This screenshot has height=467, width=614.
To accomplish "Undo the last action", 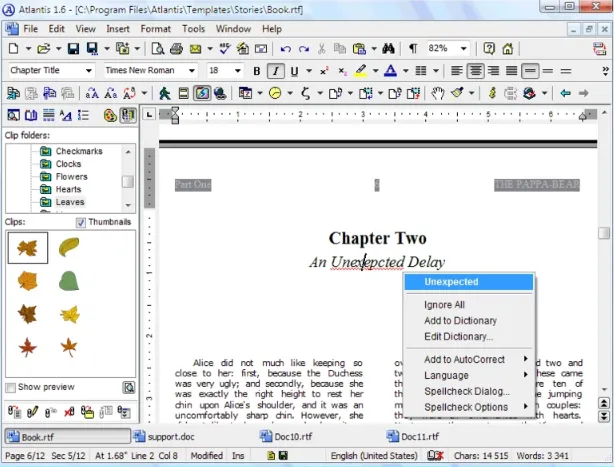I will [x=285, y=49].
